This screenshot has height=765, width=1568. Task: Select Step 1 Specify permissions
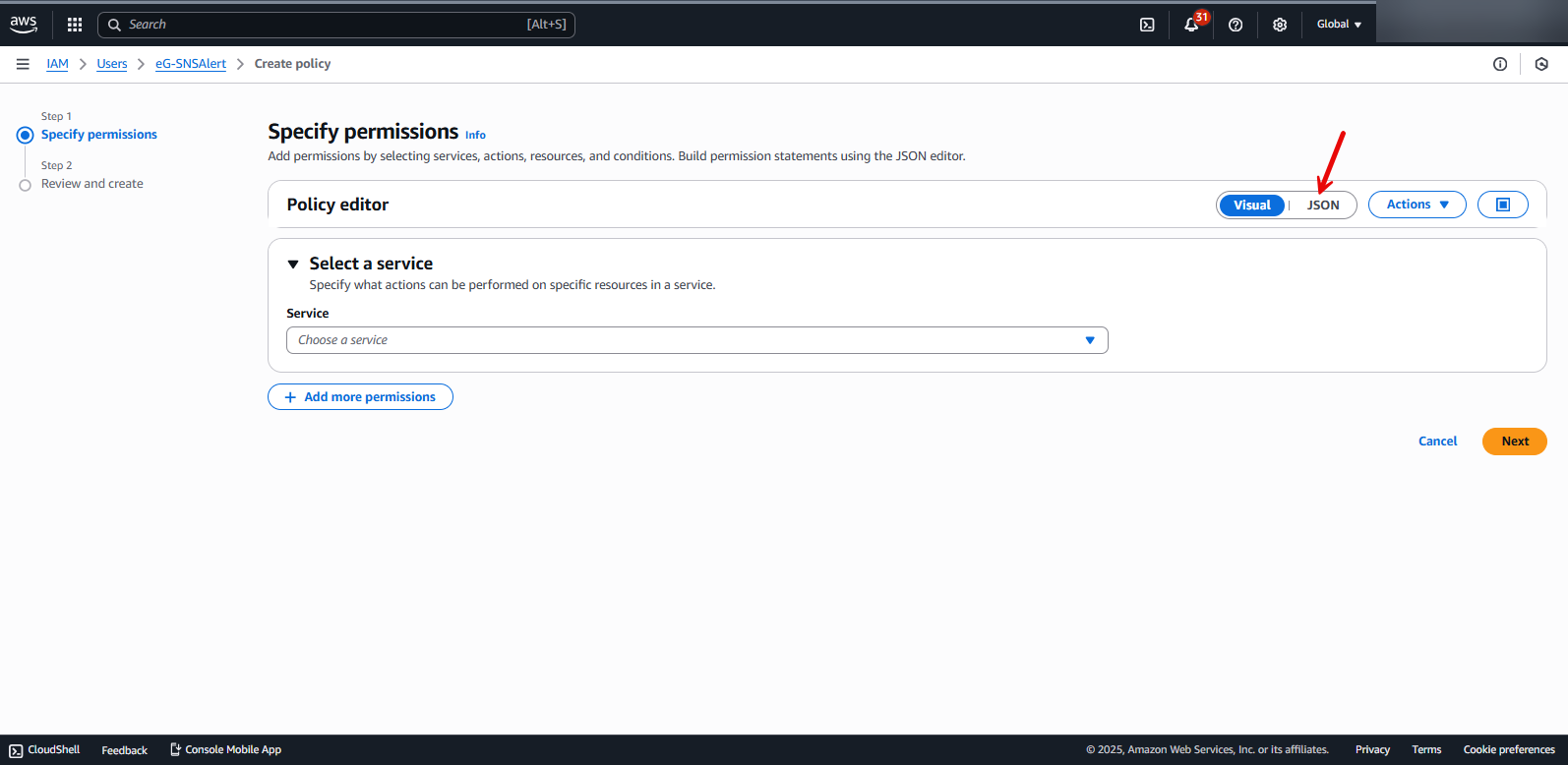98,135
